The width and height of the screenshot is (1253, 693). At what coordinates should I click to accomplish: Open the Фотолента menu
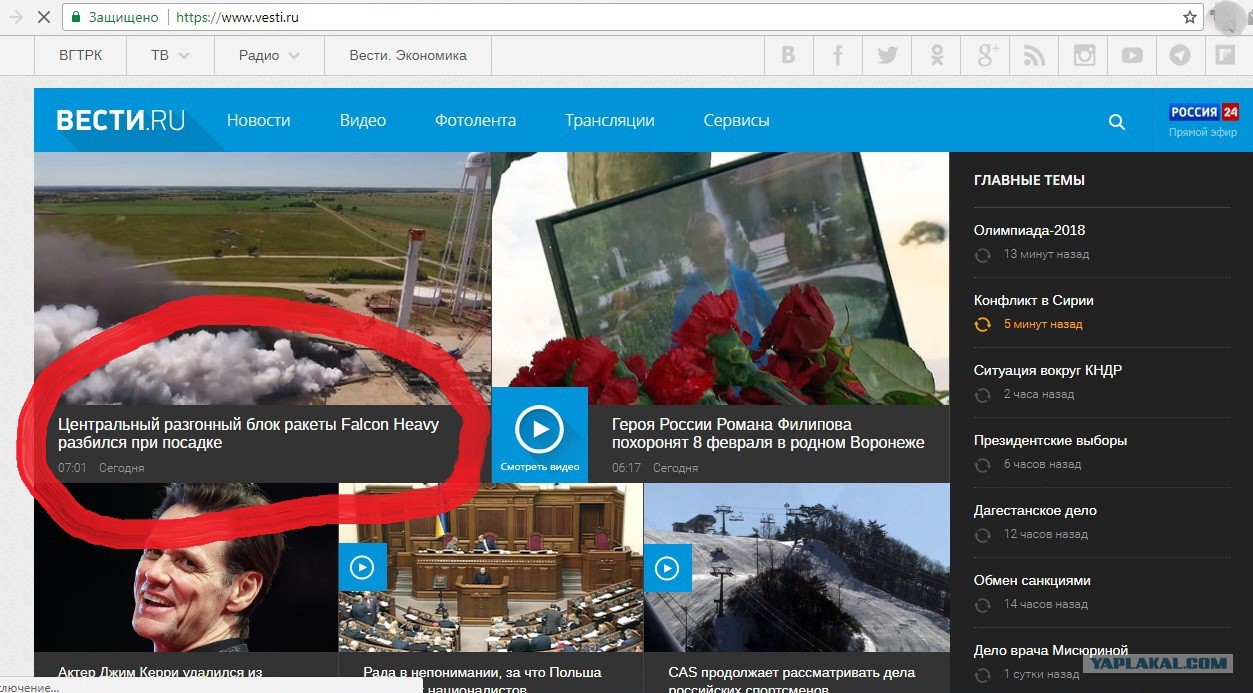pos(475,120)
